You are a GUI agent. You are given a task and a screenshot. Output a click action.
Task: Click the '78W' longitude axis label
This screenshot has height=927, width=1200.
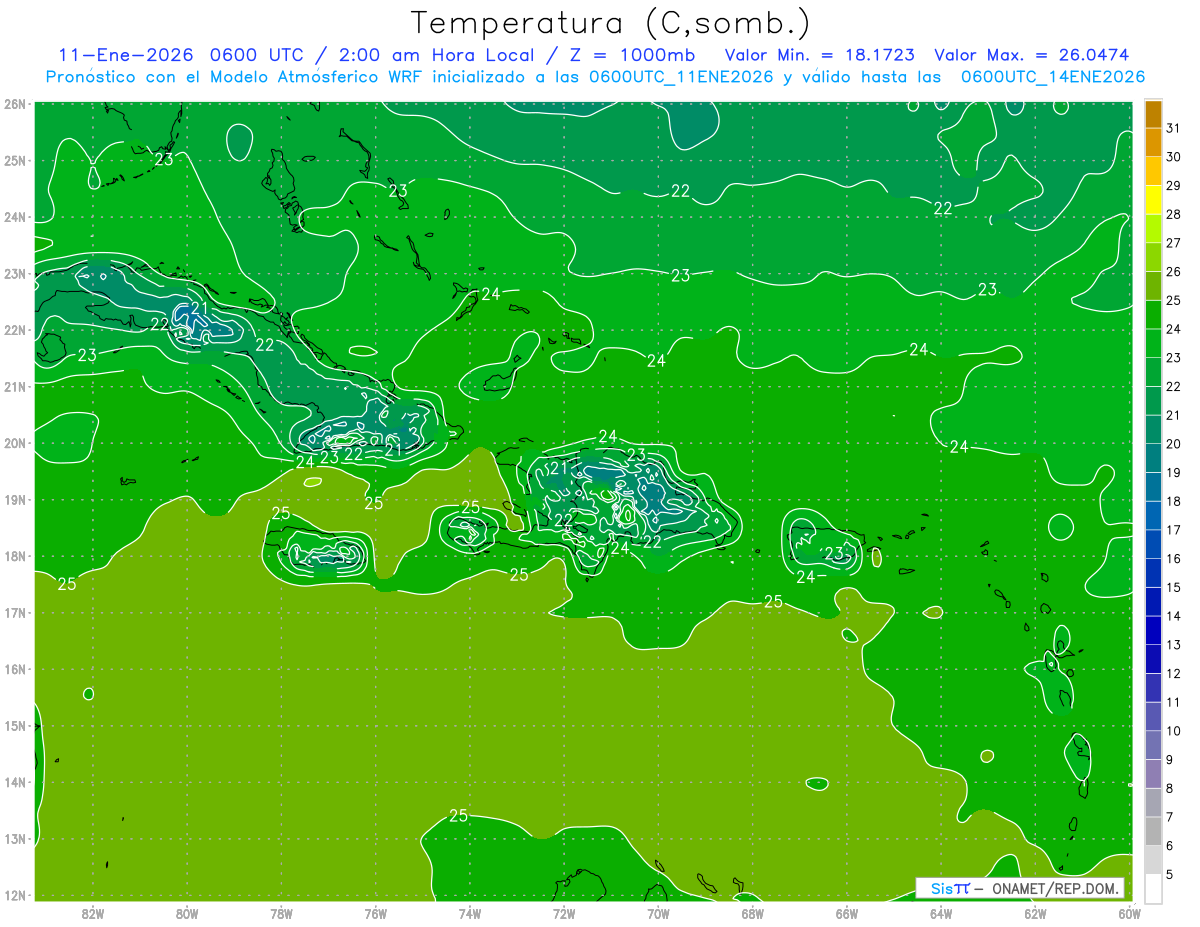click(281, 913)
